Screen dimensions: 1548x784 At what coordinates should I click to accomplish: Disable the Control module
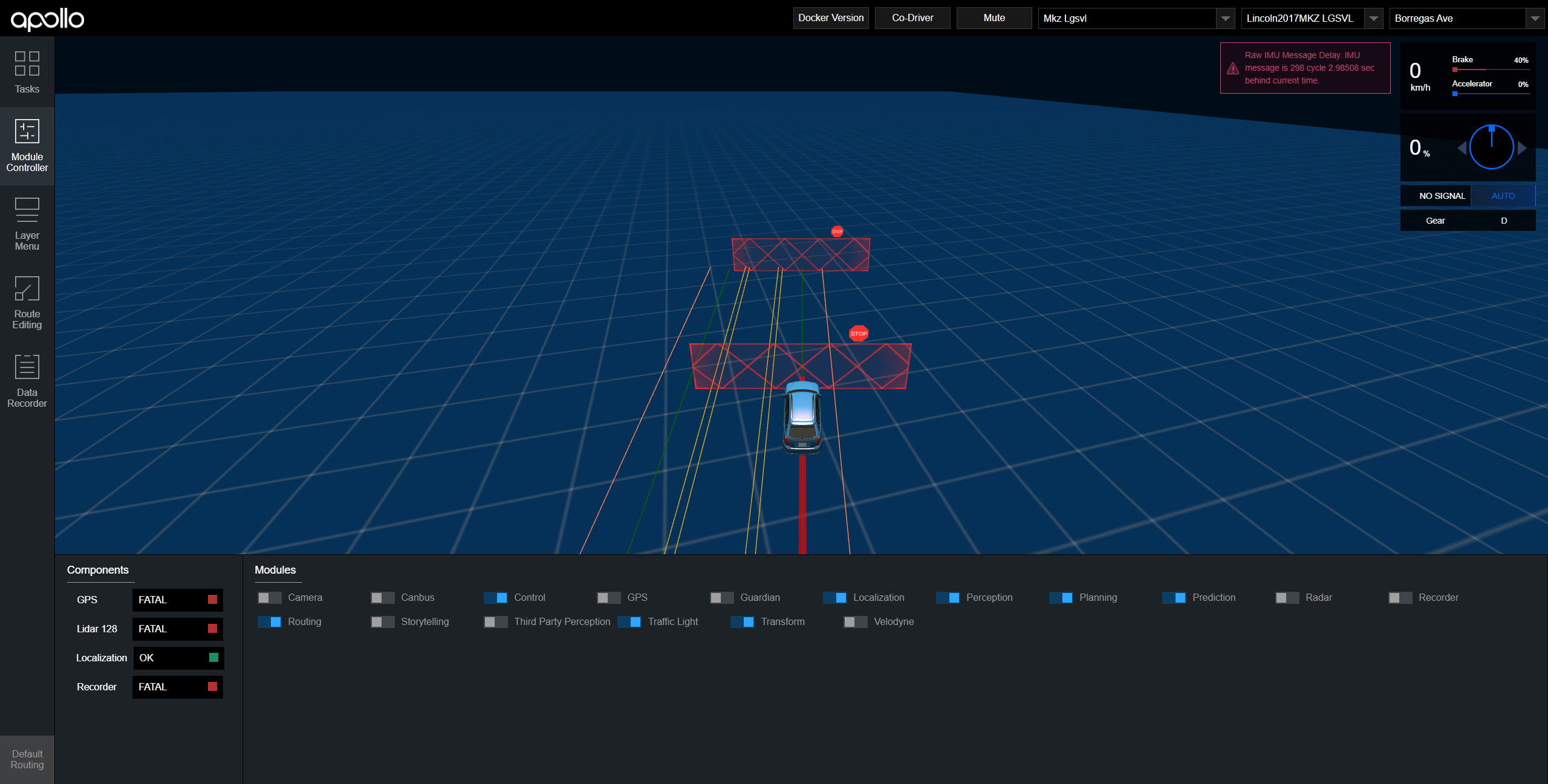(x=496, y=597)
